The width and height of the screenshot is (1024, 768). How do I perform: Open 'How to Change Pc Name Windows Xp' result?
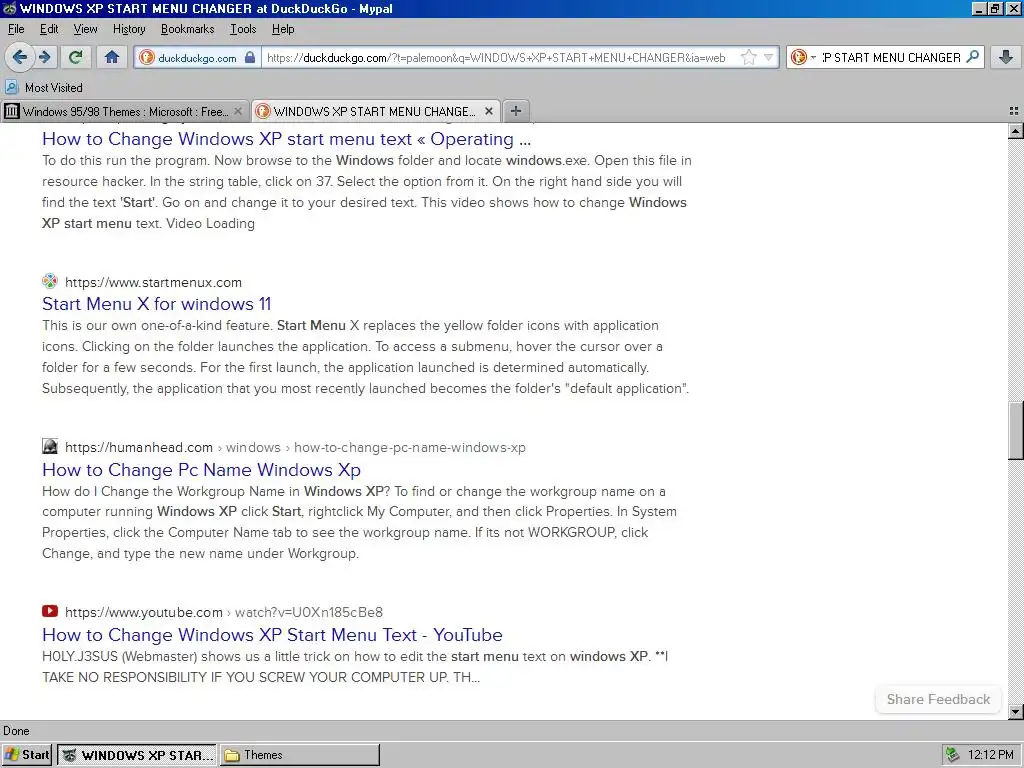point(201,470)
